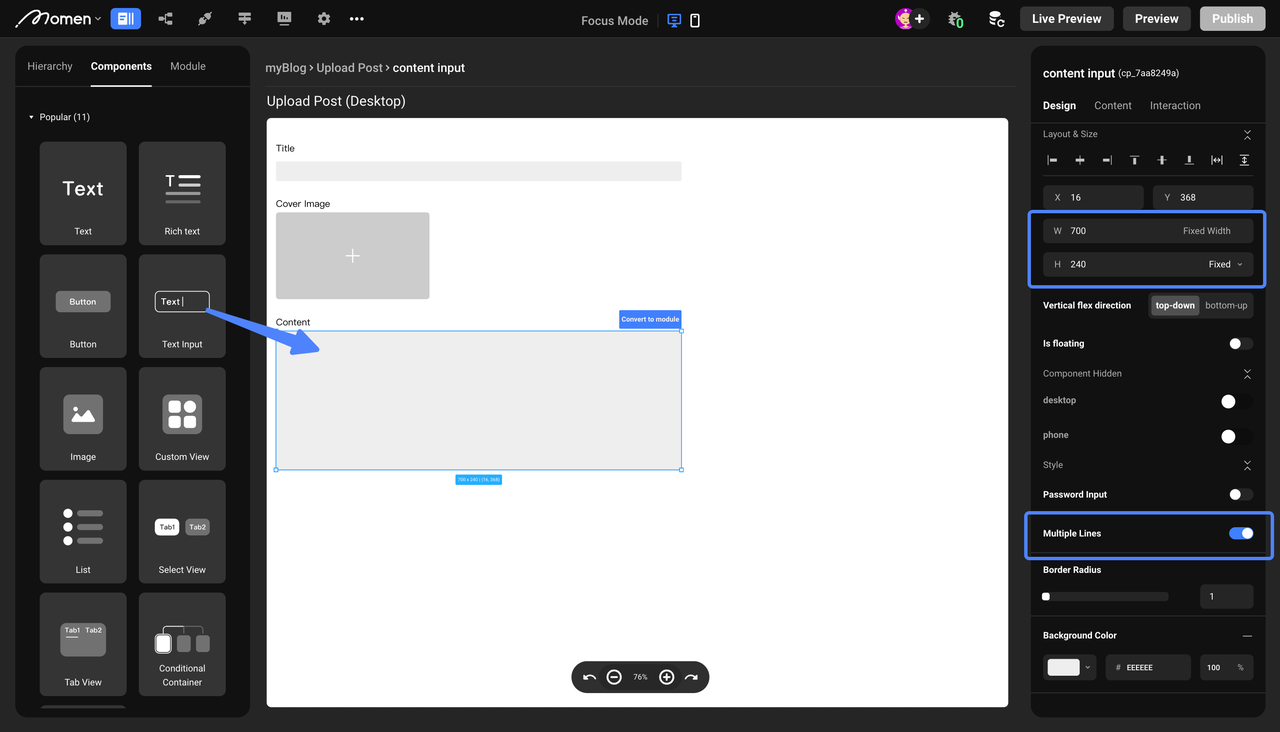This screenshot has width=1280, height=732.
Task: Select the Text Input component card
Action: pos(182,306)
